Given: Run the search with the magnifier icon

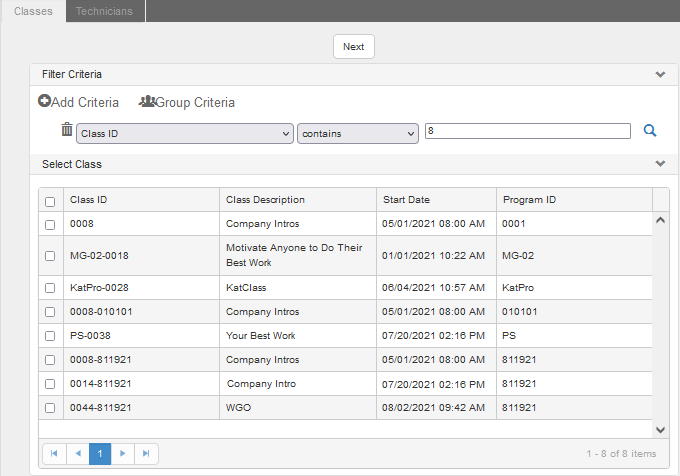Looking at the screenshot, I should point(650,130).
